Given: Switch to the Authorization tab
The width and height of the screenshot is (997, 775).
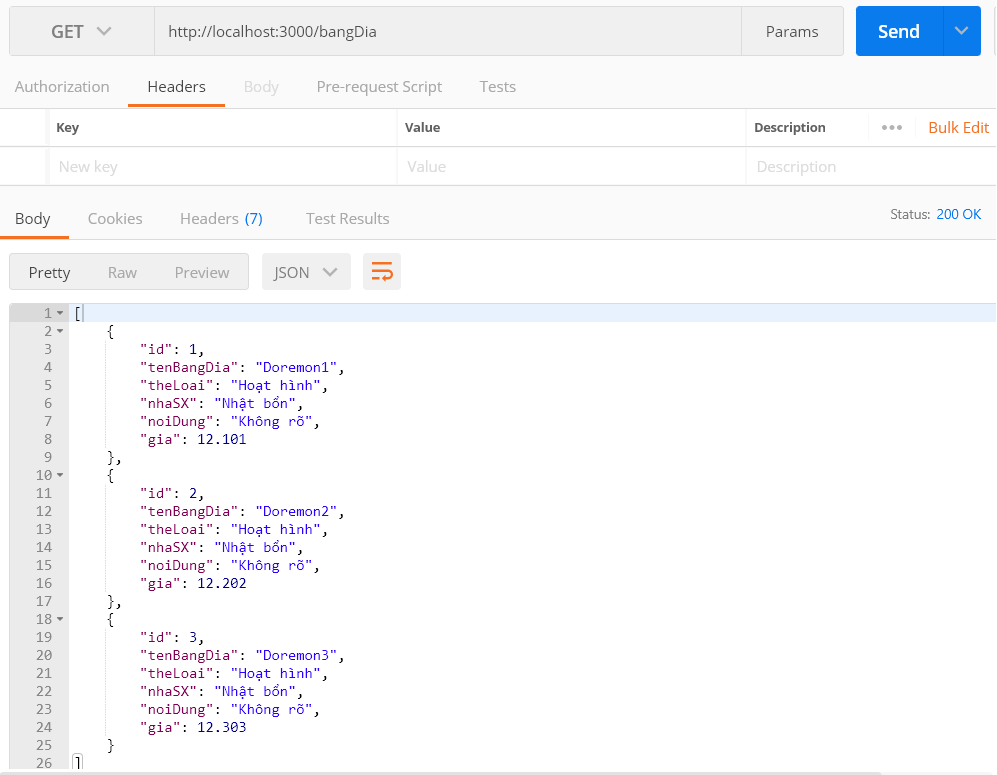Looking at the screenshot, I should [x=62, y=87].
